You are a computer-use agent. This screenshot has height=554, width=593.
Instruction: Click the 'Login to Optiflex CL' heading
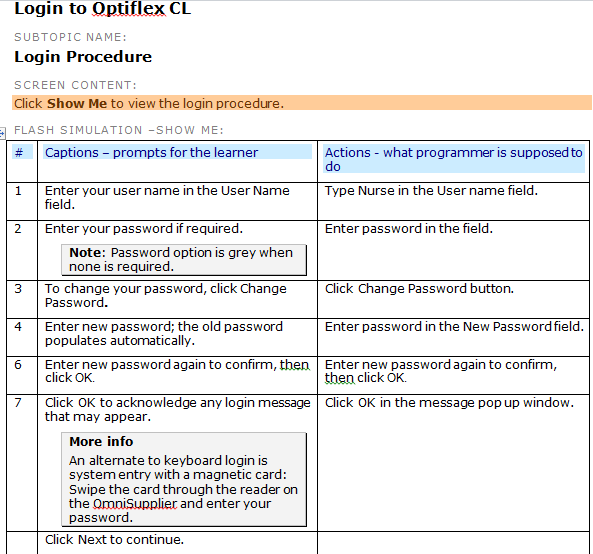pos(102,8)
